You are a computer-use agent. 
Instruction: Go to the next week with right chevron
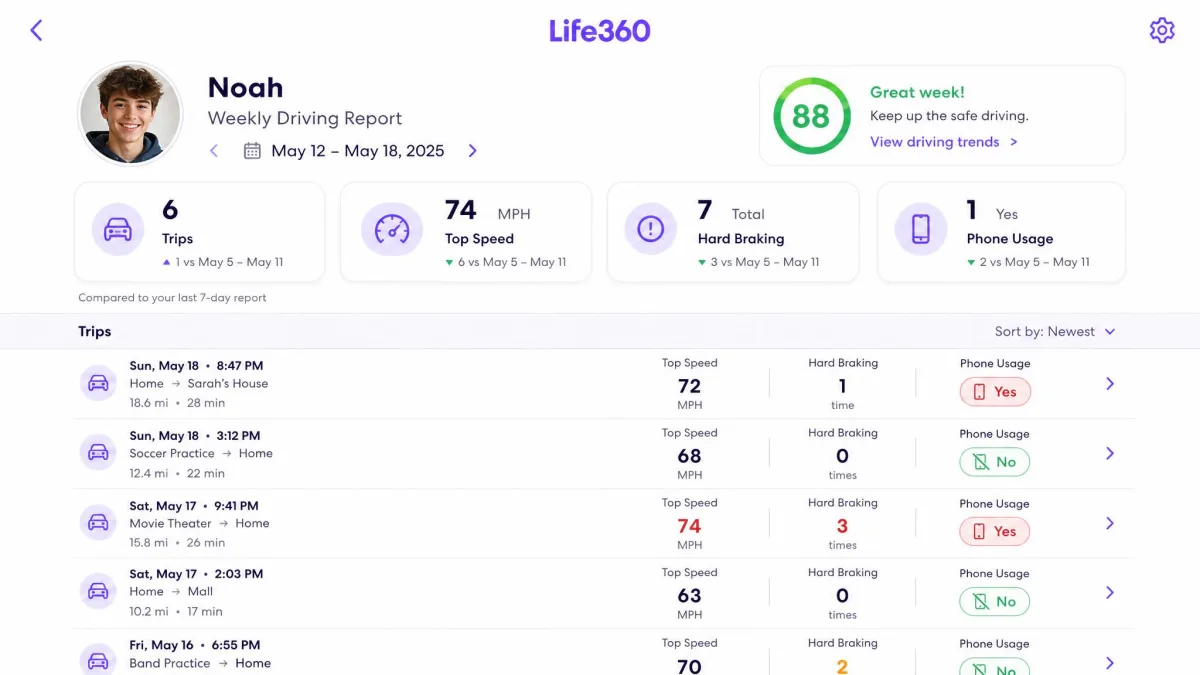click(x=472, y=151)
